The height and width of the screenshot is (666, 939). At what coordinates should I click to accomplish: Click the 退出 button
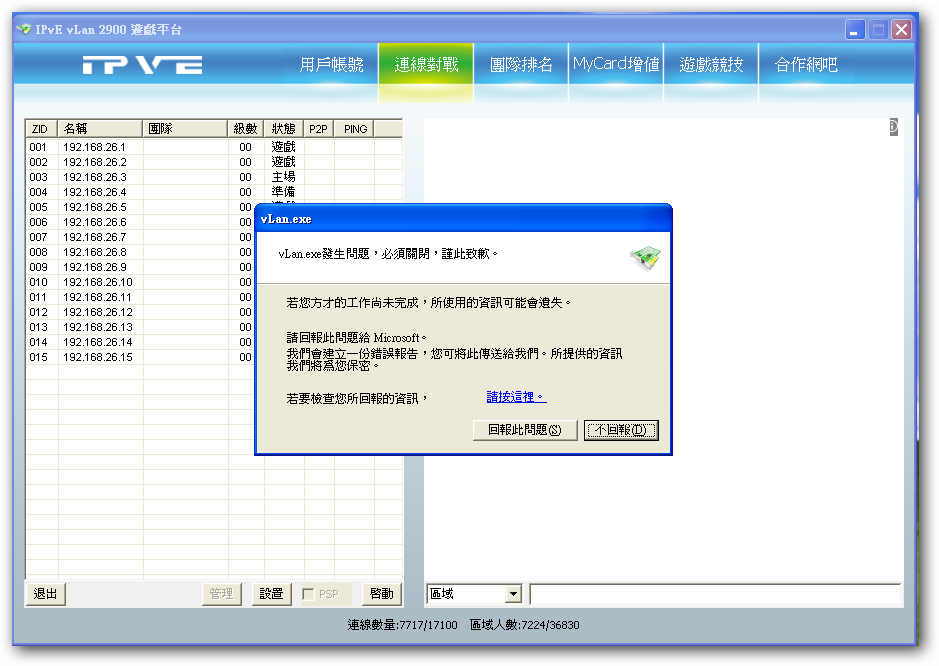46,594
